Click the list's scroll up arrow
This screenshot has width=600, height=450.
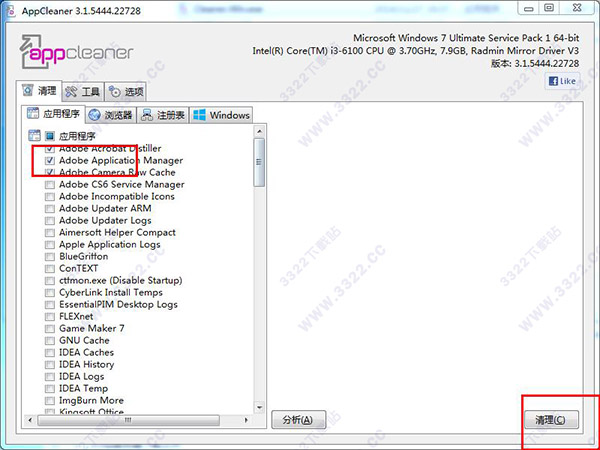(x=259, y=132)
